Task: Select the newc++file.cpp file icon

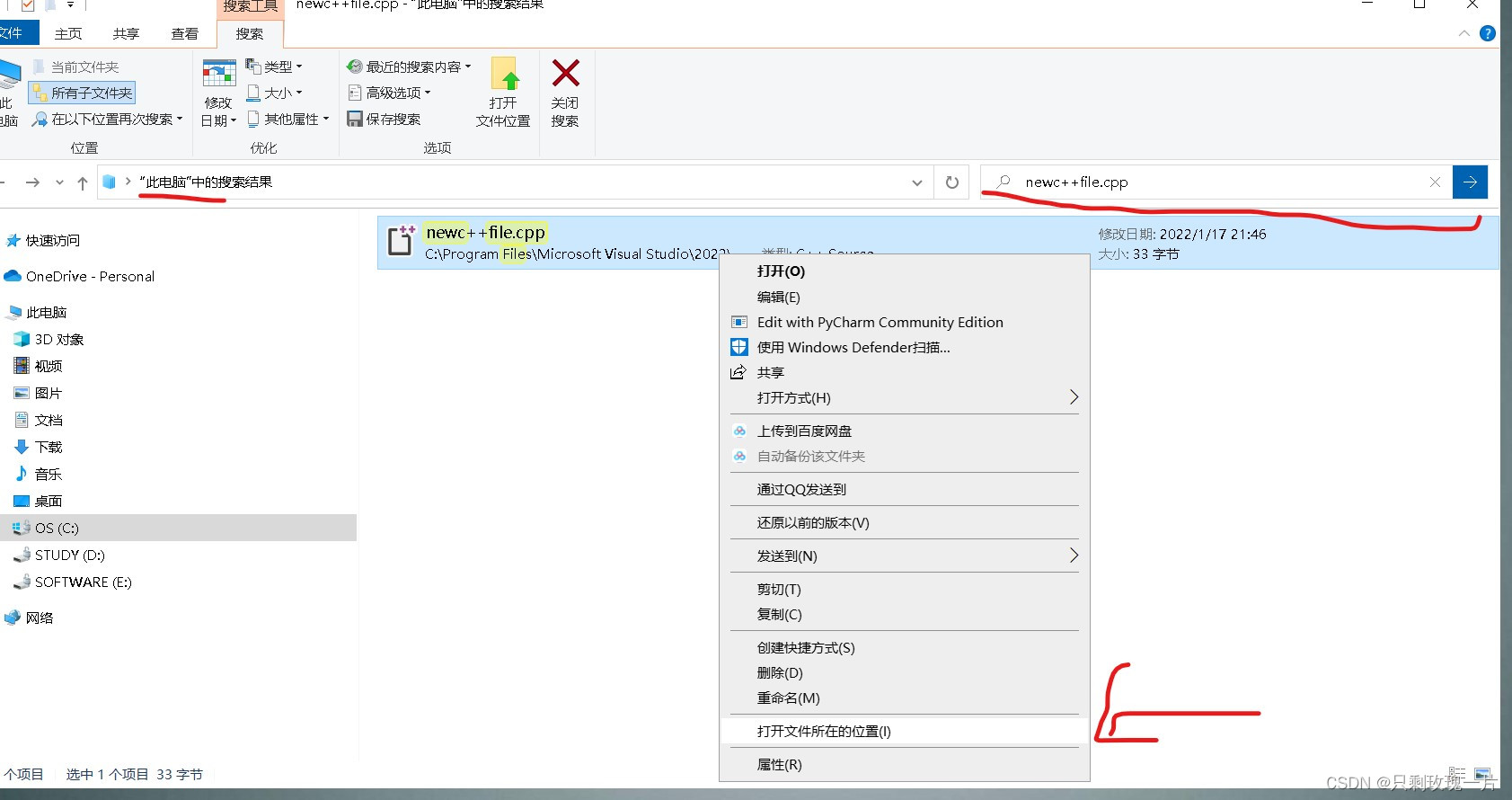Action: (401, 241)
